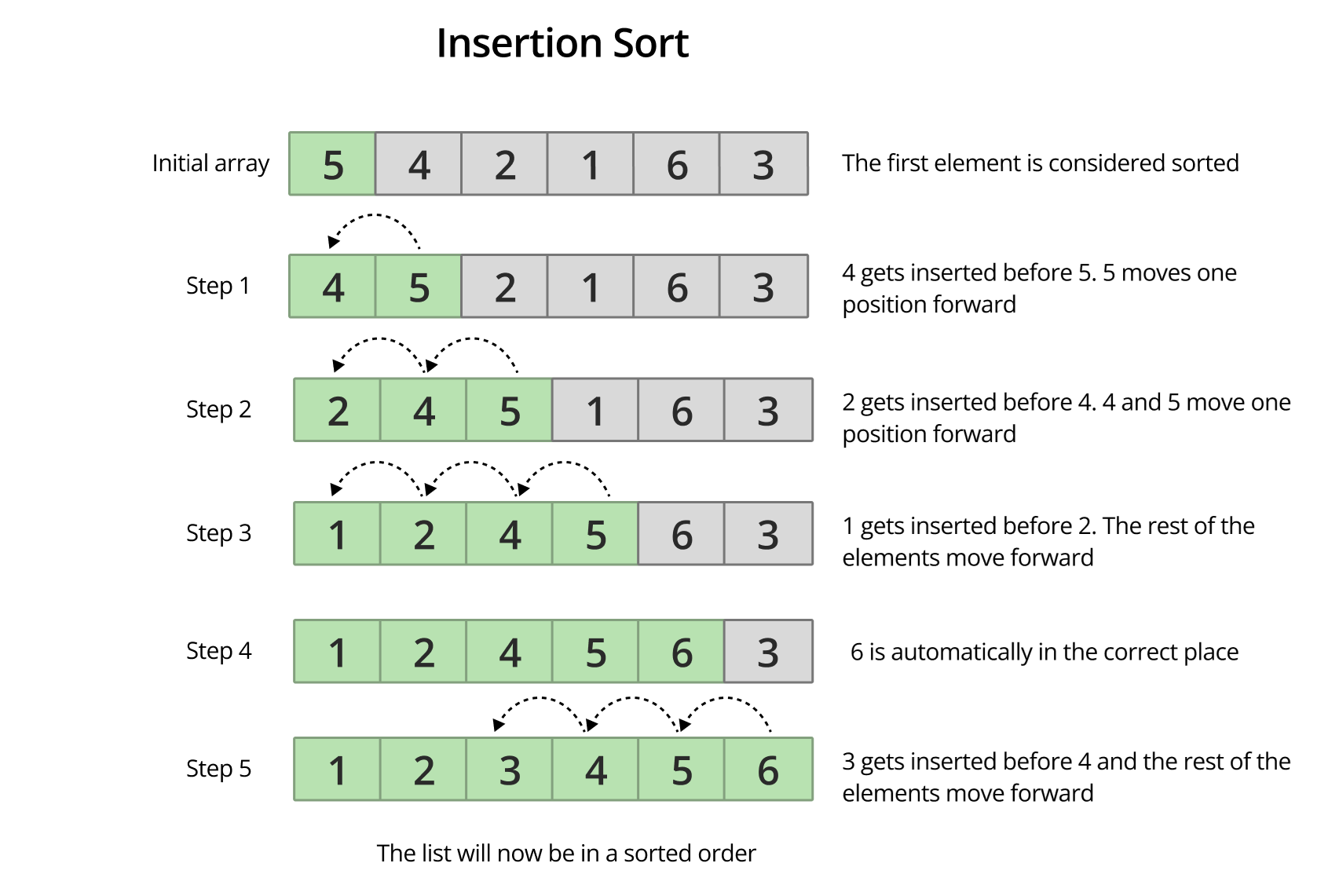Select gray cell 3 in the Step 3 row

tap(767, 534)
